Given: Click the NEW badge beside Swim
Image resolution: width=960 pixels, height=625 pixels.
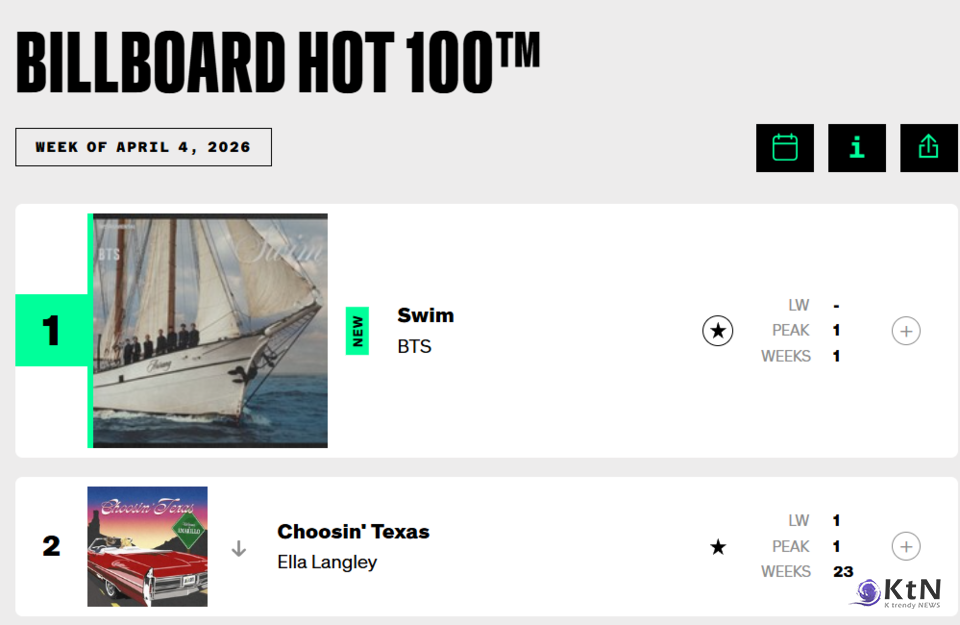Looking at the screenshot, I should [x=357, y=331].
